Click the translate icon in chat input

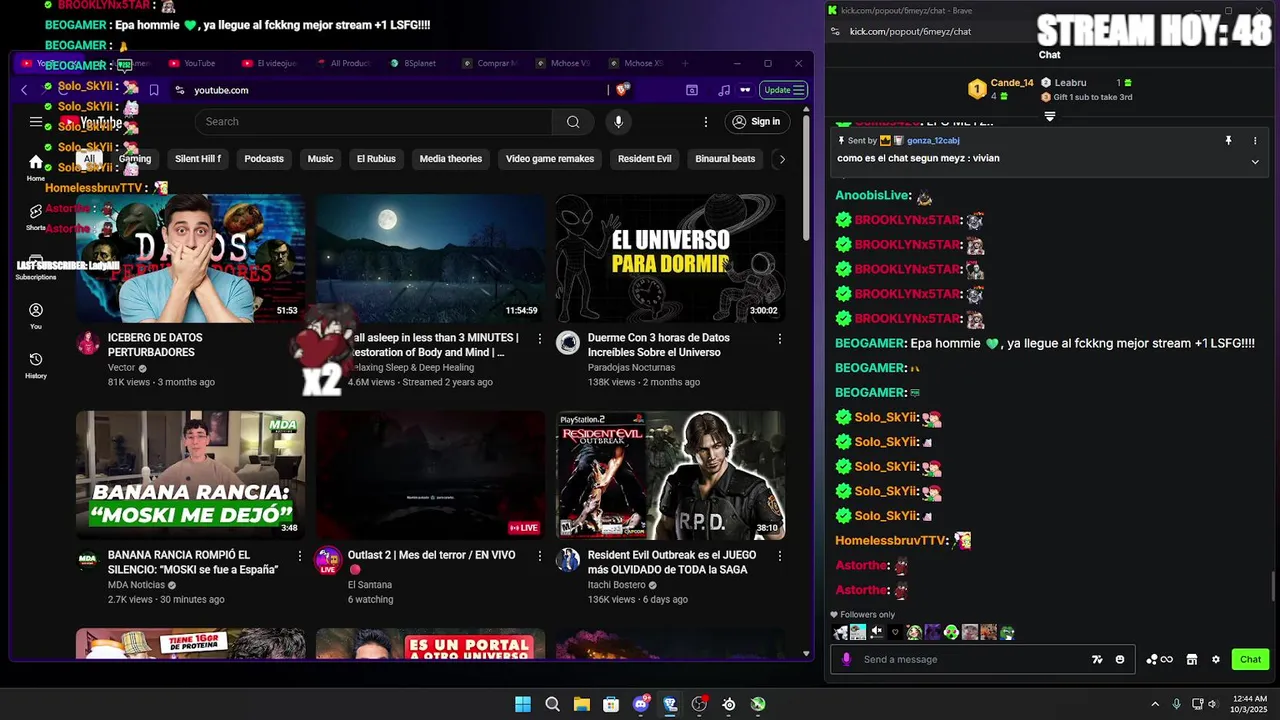click(x=1097, y=660)
